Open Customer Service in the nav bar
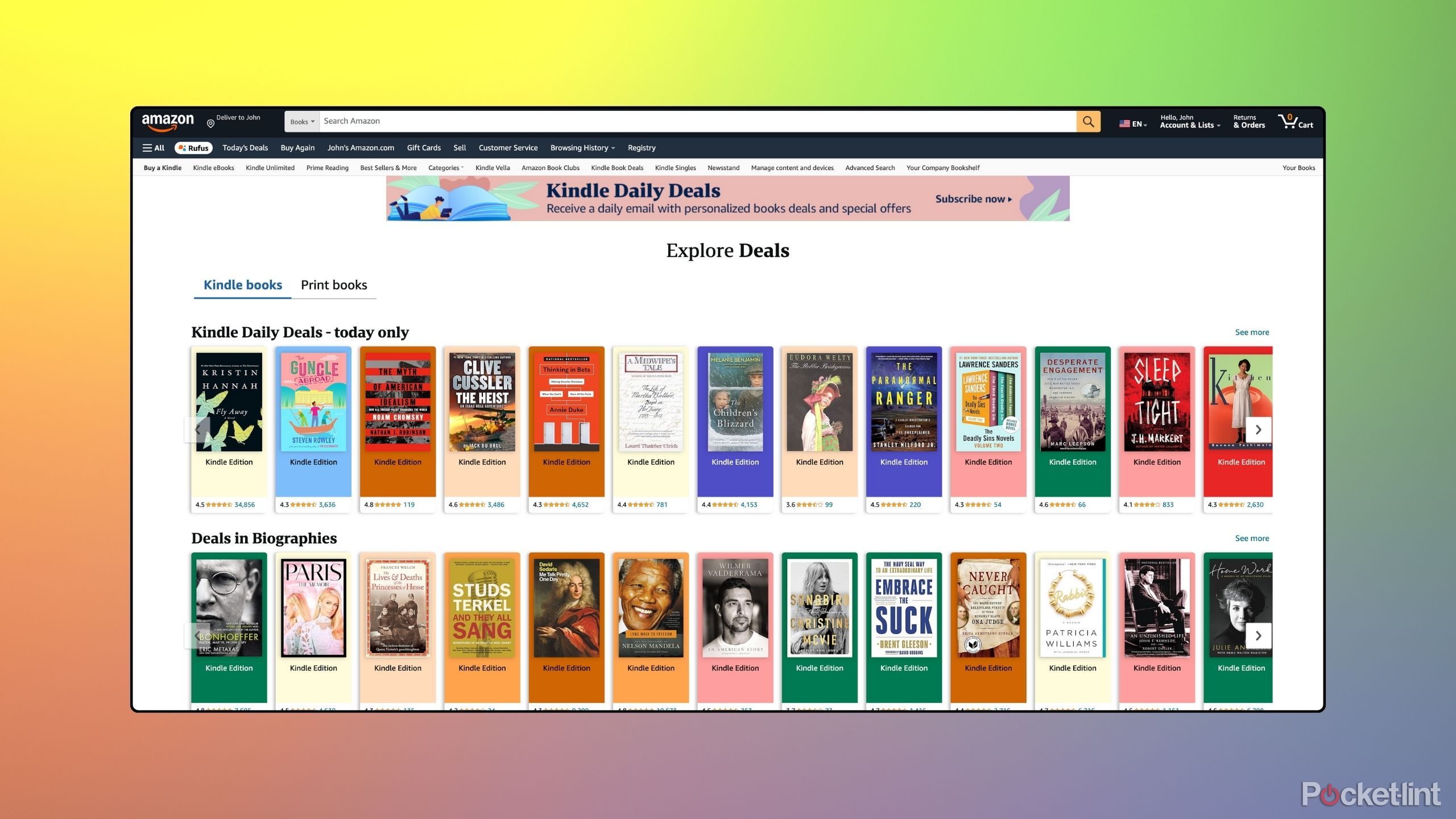 point(508,148)
